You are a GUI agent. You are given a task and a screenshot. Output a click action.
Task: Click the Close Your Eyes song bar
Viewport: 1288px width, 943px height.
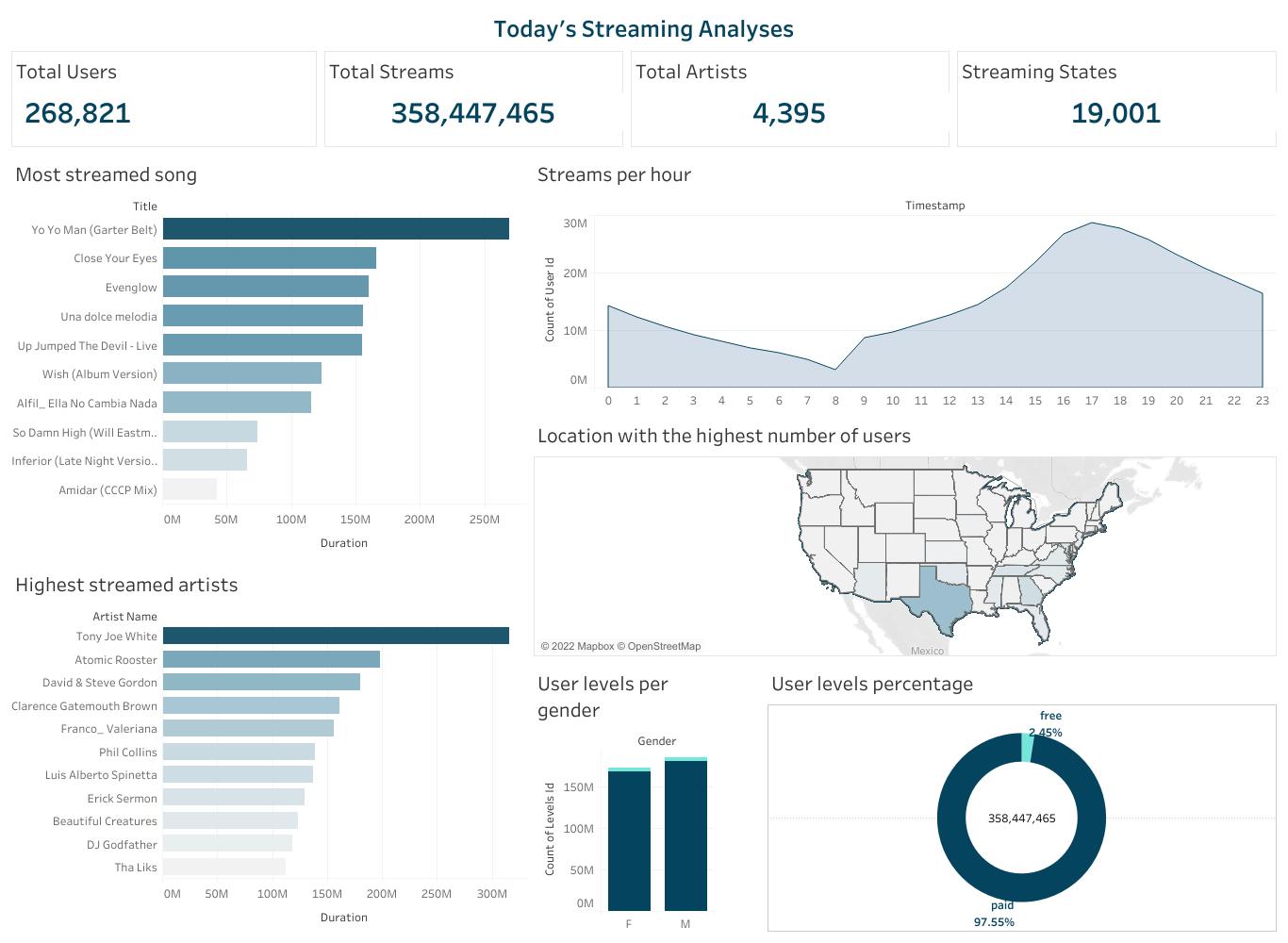(x=270, y=258)
